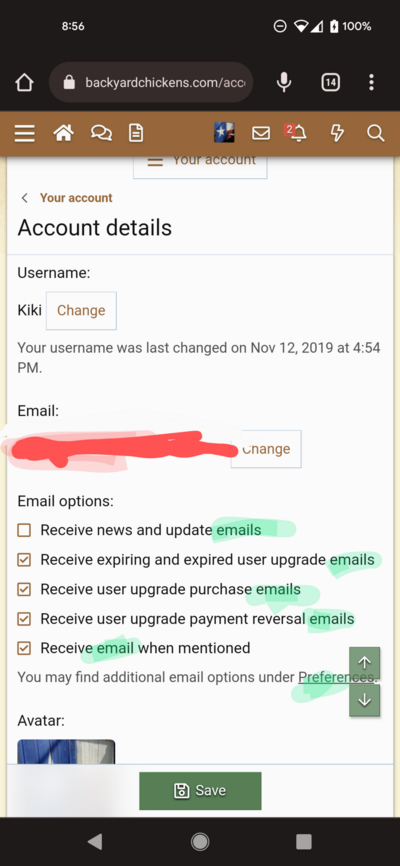
Task: Open the site search magnifier
Action: (376, 133)
